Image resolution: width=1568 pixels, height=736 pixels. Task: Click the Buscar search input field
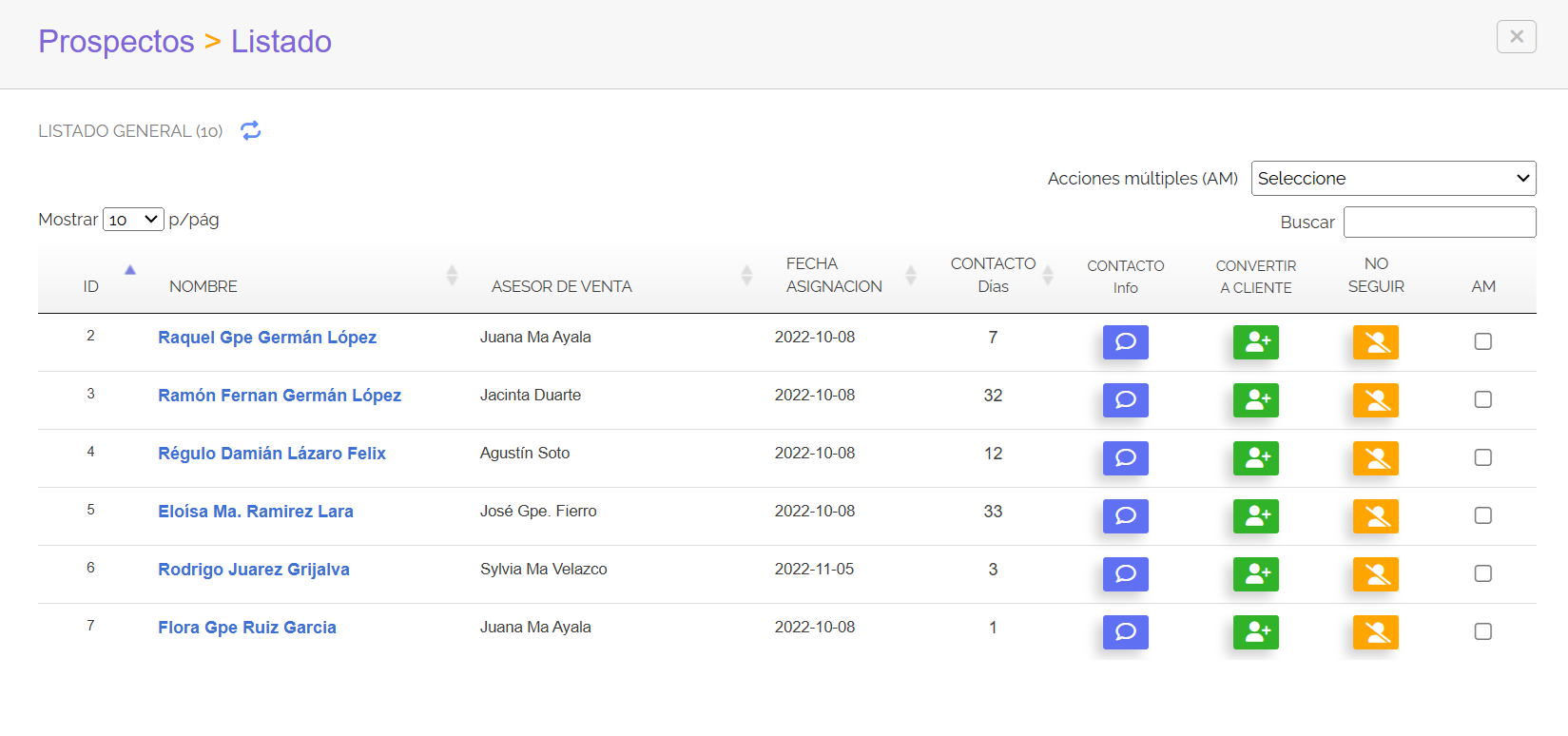(x=1439, y=223)
